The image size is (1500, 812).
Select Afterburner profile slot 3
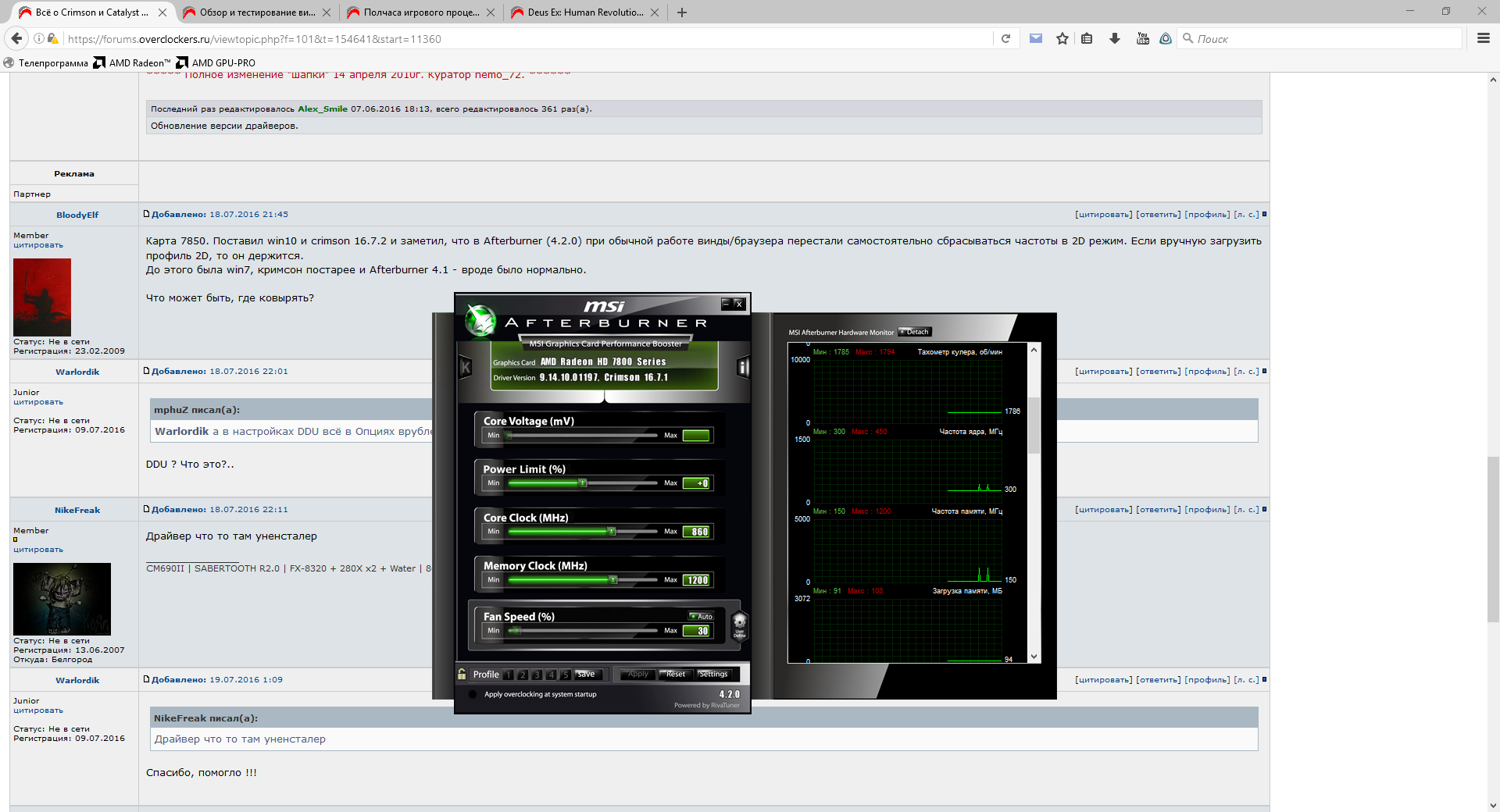537,675
